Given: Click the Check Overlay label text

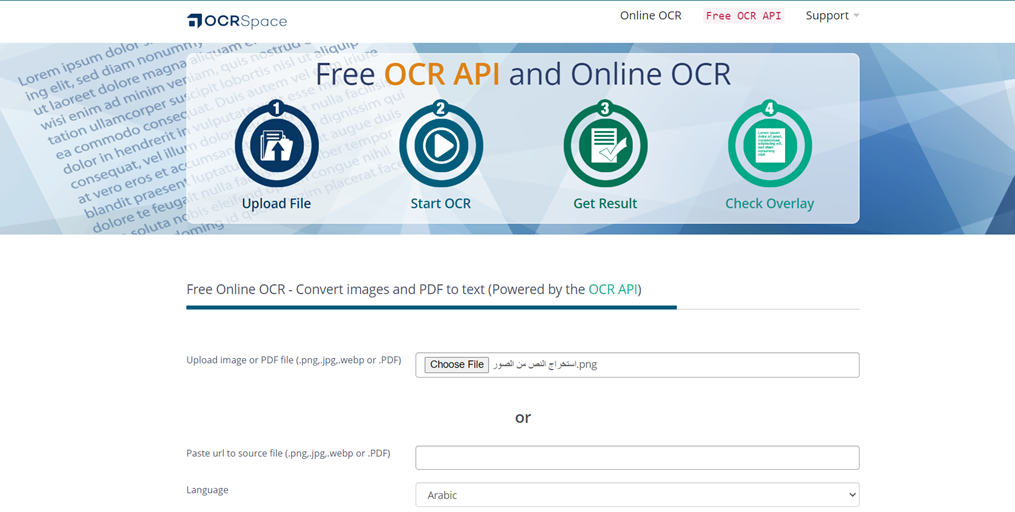Looking at the screenshot, I should (770, 203).
